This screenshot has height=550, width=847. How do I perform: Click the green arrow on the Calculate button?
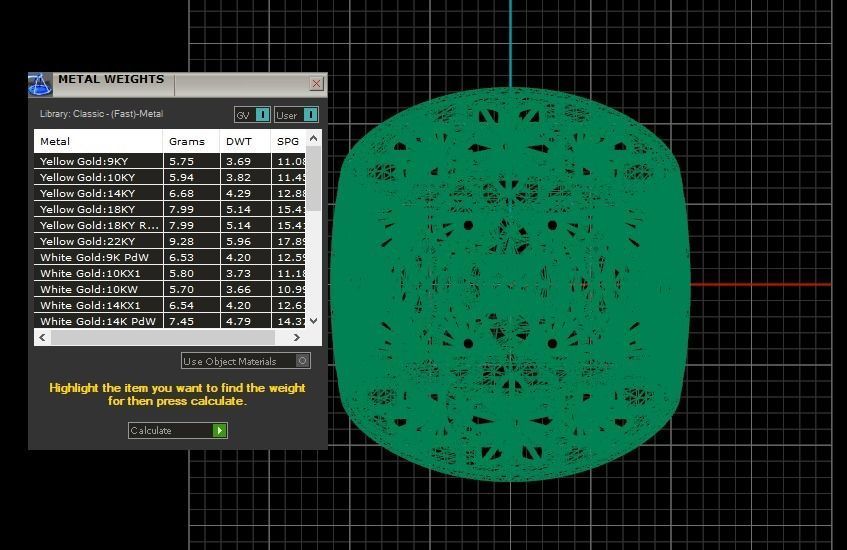point(219,431)
